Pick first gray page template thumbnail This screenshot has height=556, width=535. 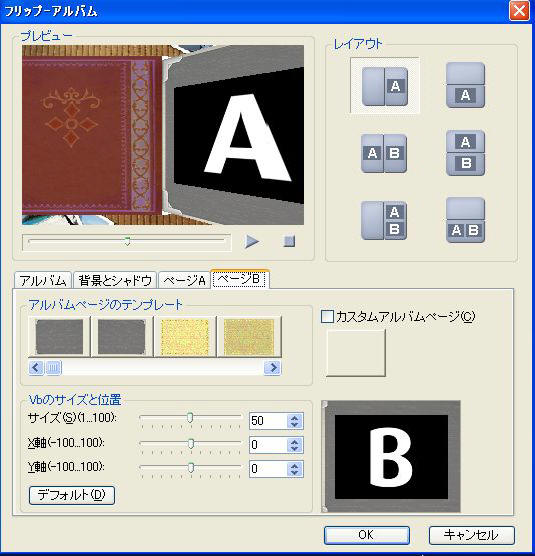tap(59, 337)
